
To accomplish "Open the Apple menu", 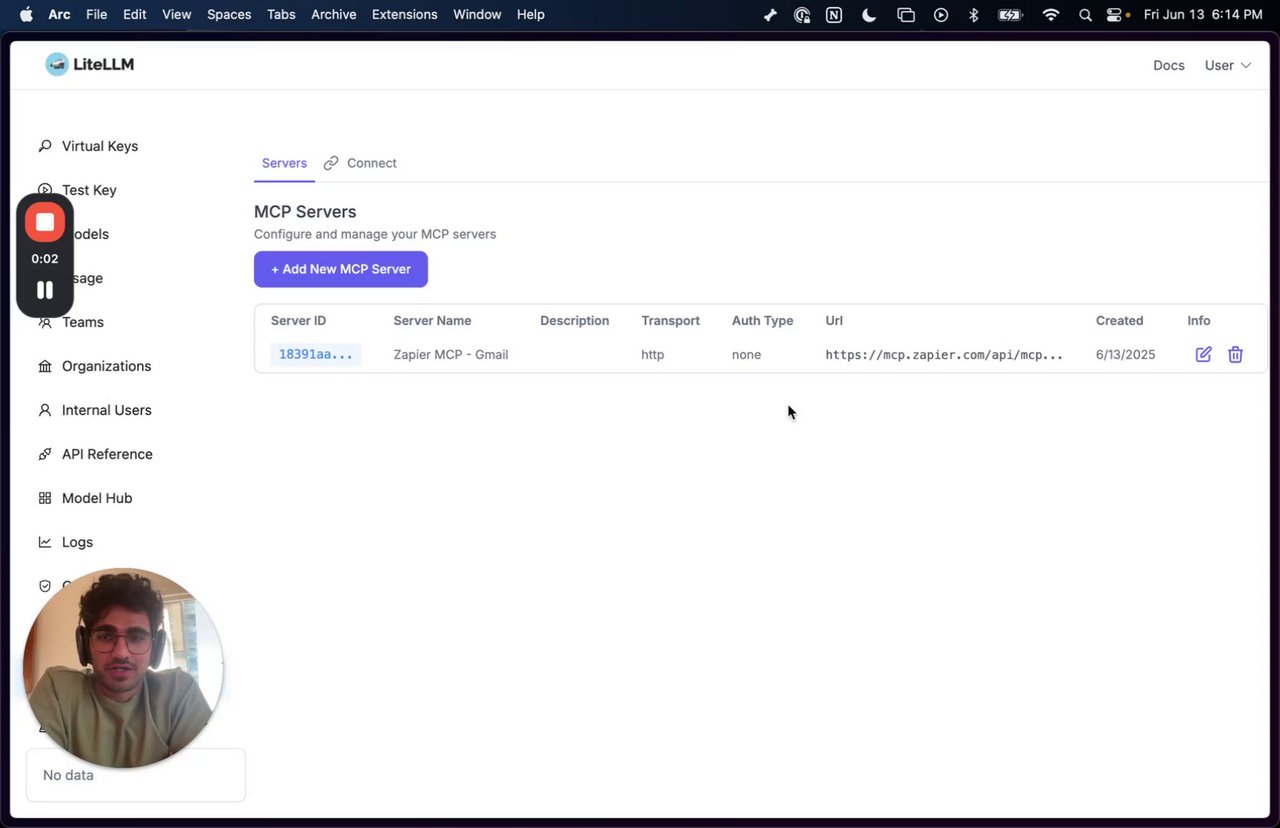I will pos(26,14).
